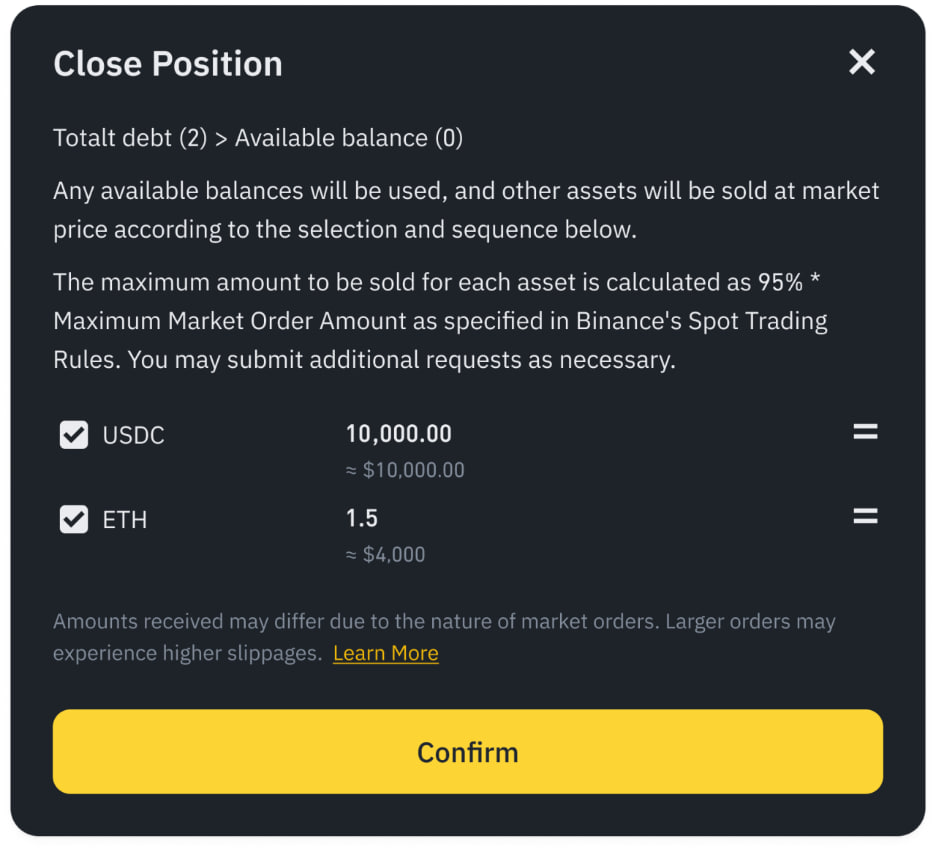Open the Learn More slippage page

pos(385,653)
